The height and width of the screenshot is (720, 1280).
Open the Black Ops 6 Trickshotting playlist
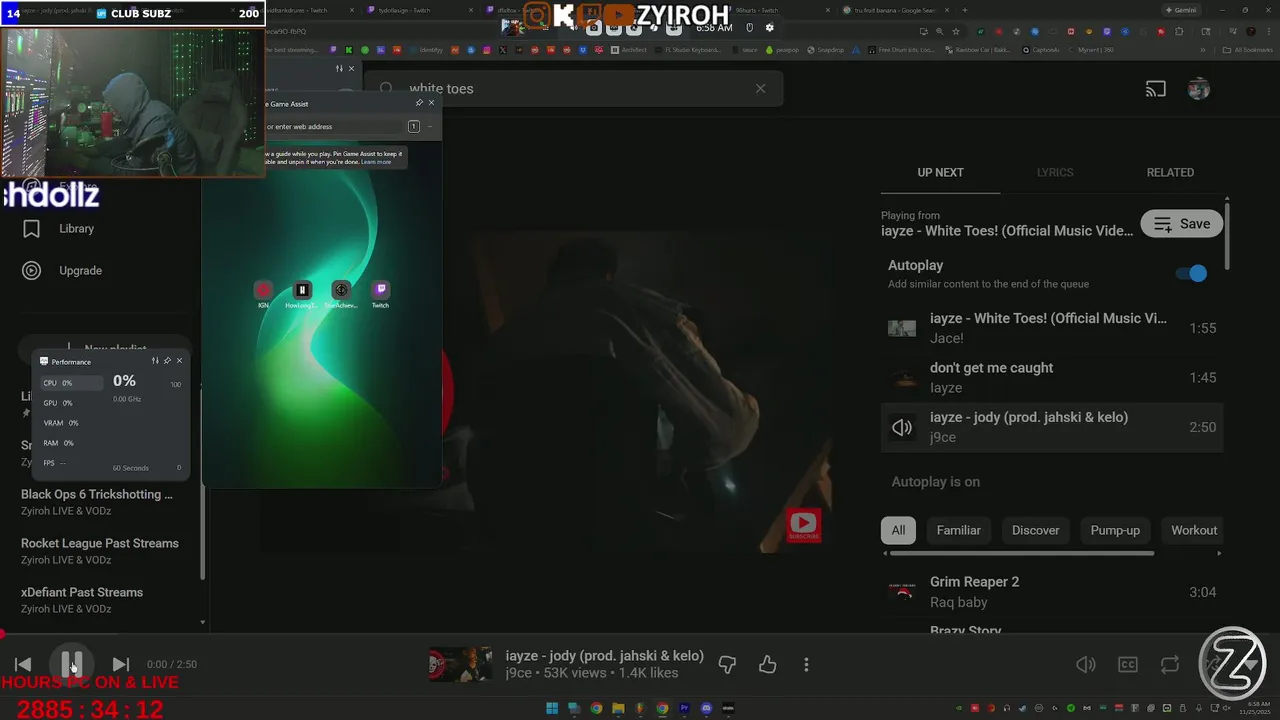coord(97,501)
